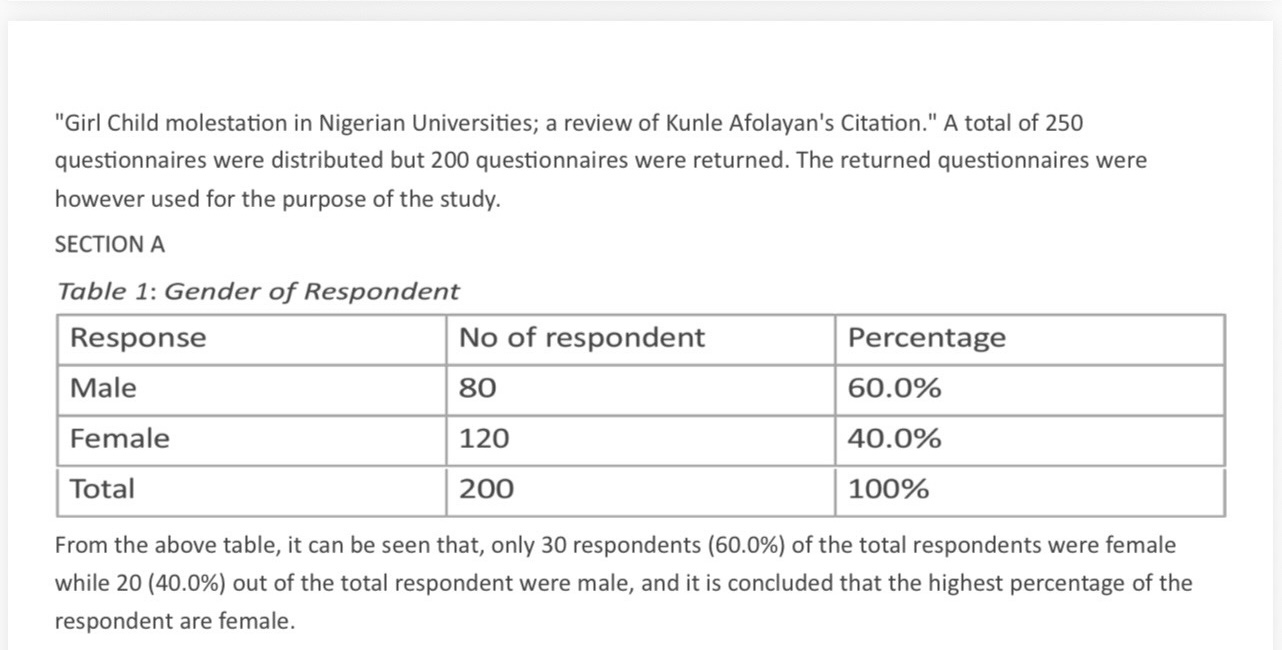This screenshot has height=650, width=1282.
Task: Click the "SECTION A" heading
Action: pos(109,244)
